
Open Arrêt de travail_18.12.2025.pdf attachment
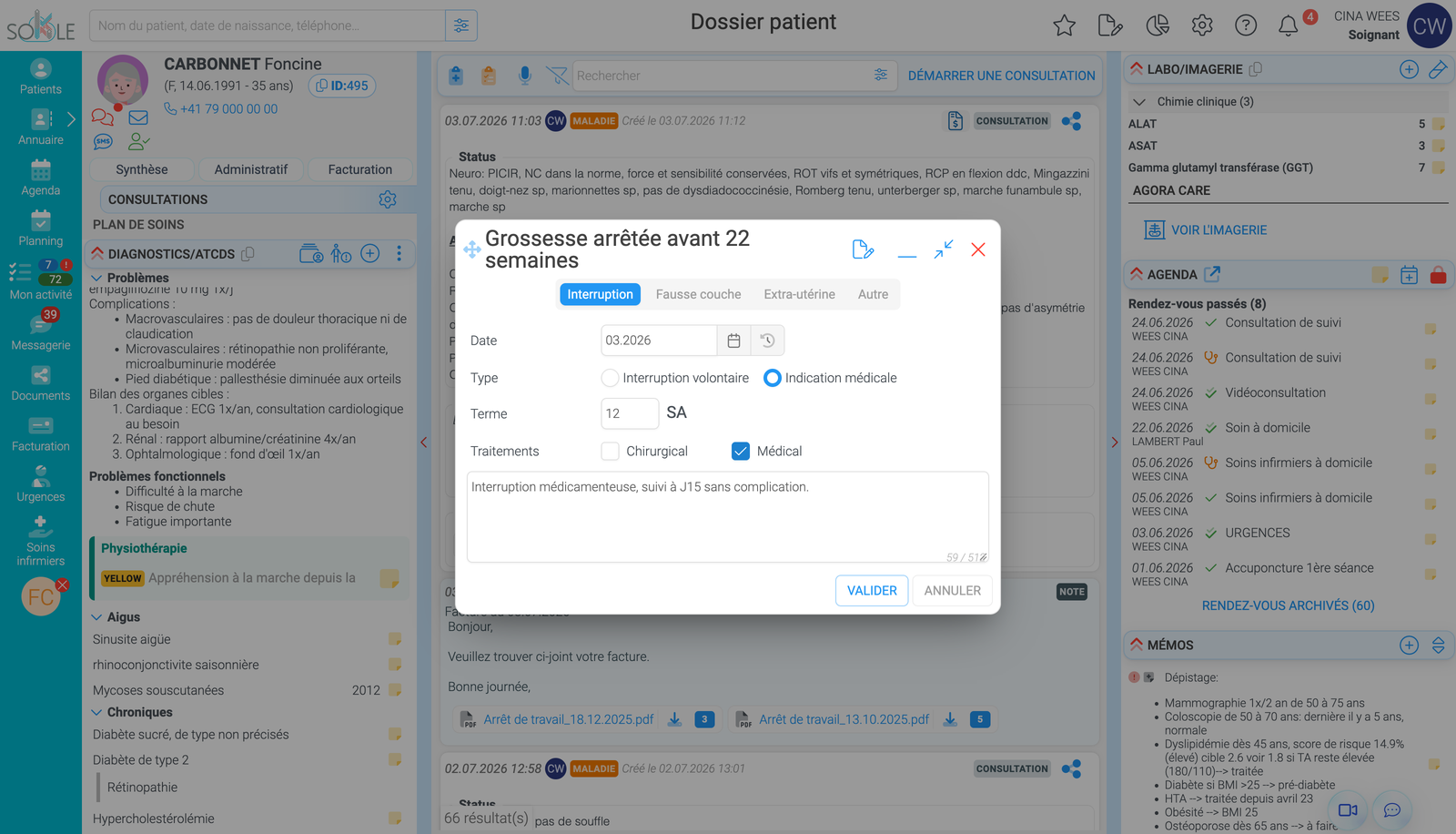tap(568, 719)
